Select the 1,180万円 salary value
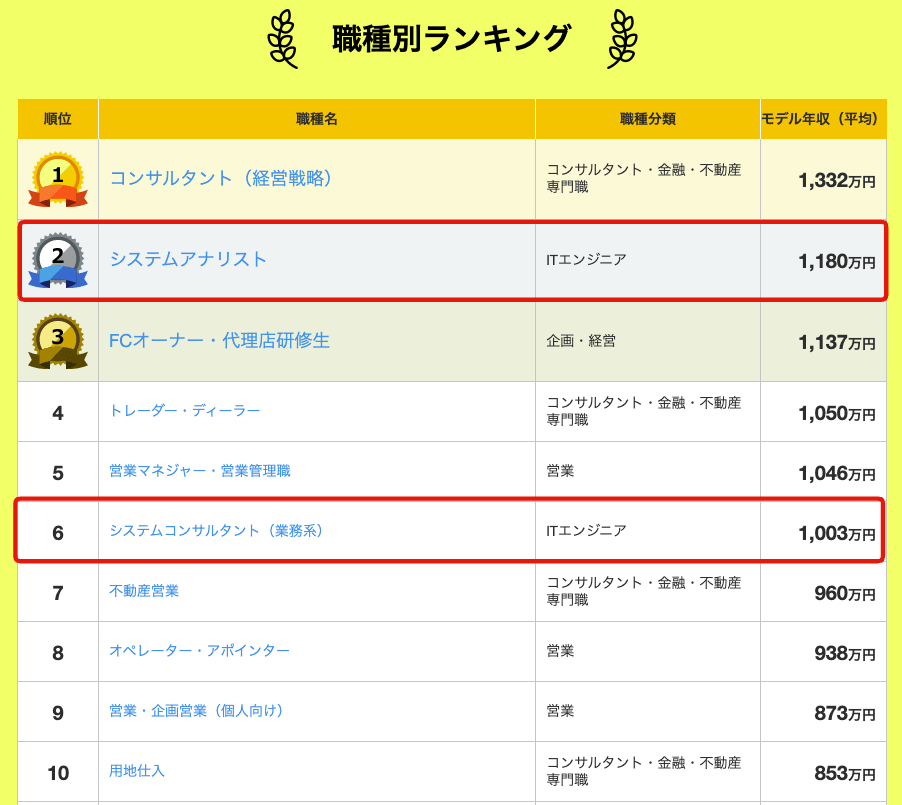Screen dimensions: 902x805 (837, 262)
